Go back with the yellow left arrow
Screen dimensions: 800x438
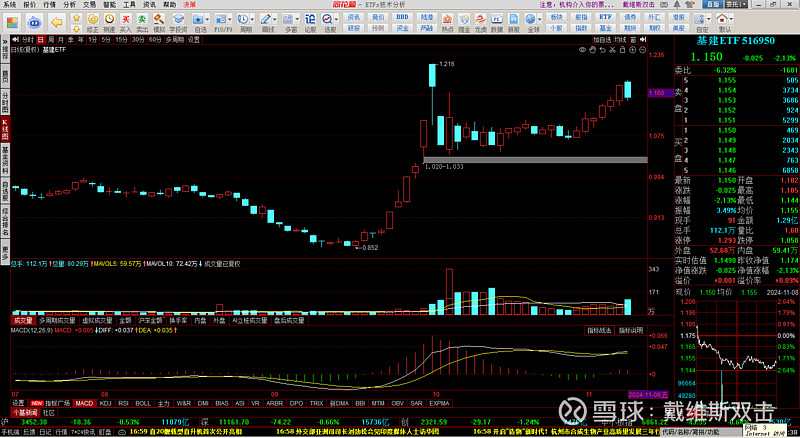[57, 22]
